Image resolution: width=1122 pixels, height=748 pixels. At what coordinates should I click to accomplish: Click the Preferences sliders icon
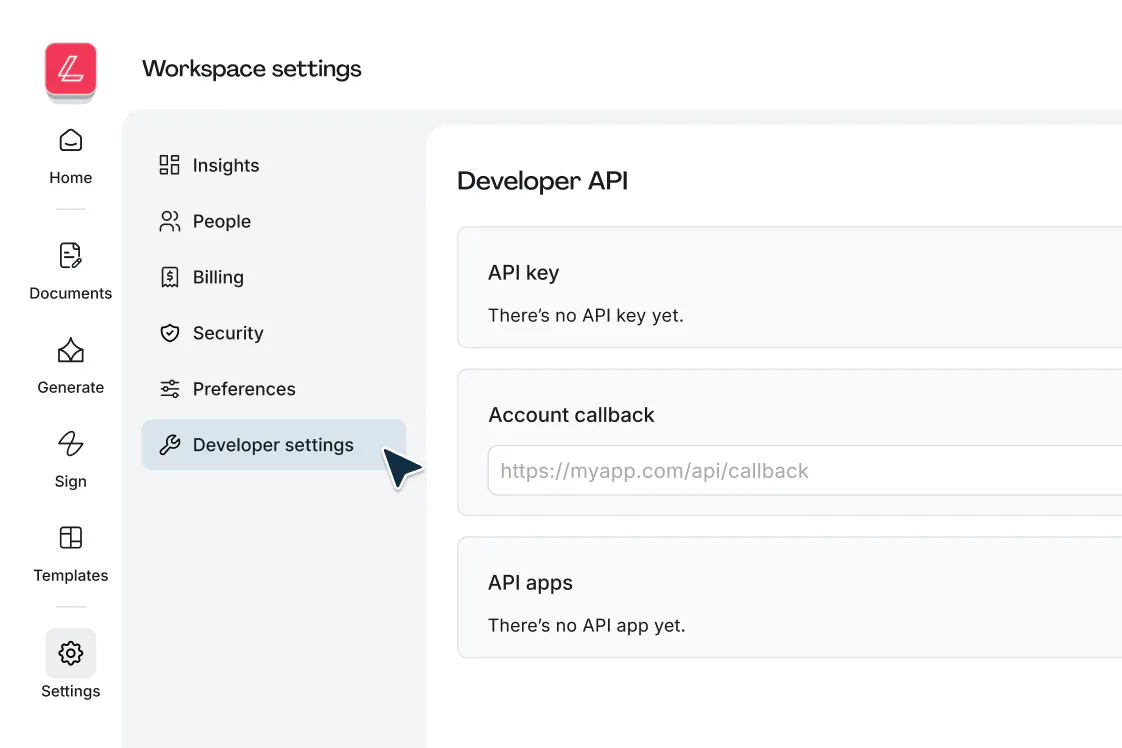[x=170, y=389]
